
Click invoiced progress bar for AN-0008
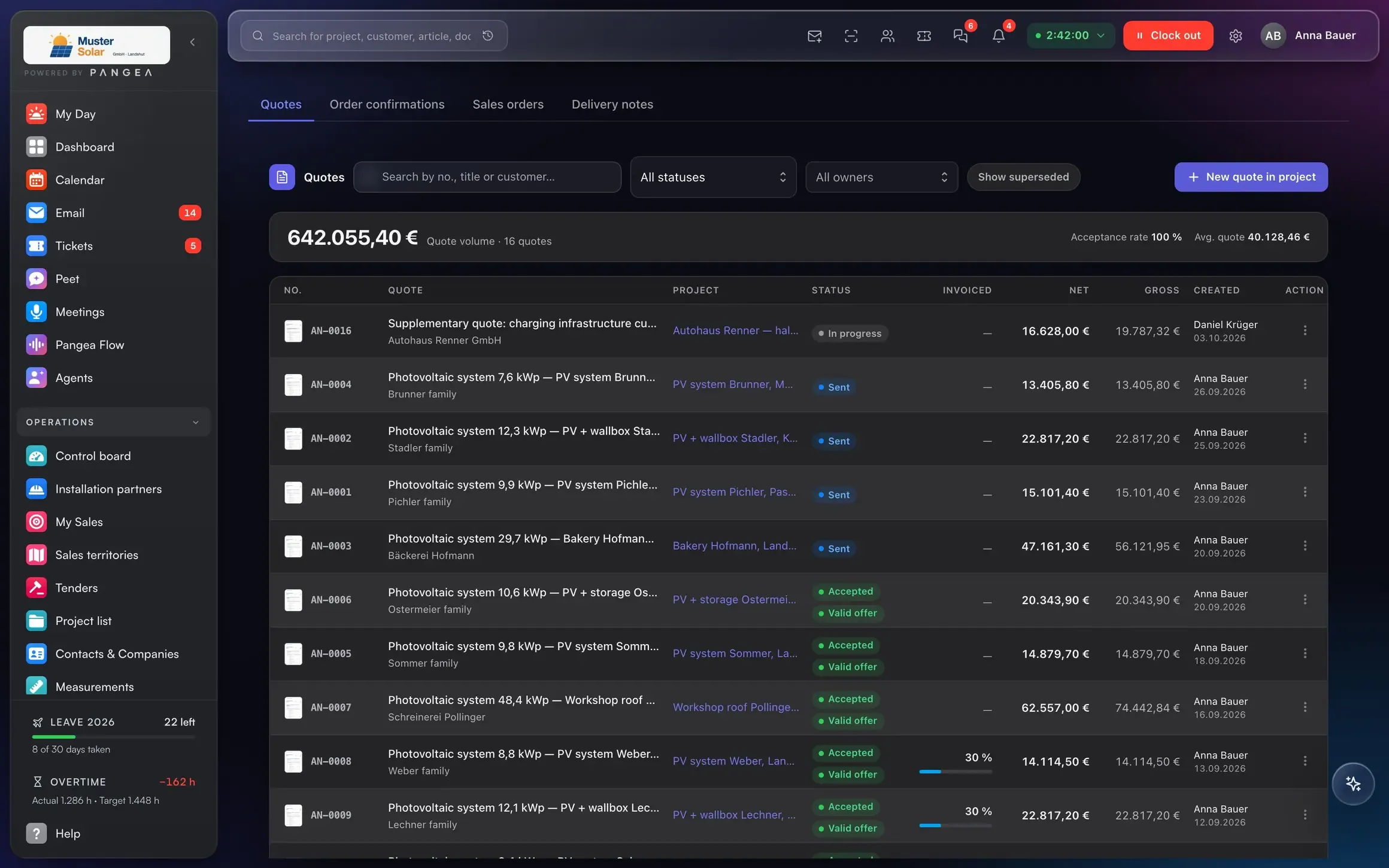pyautogui.click(x=955, y=772)
